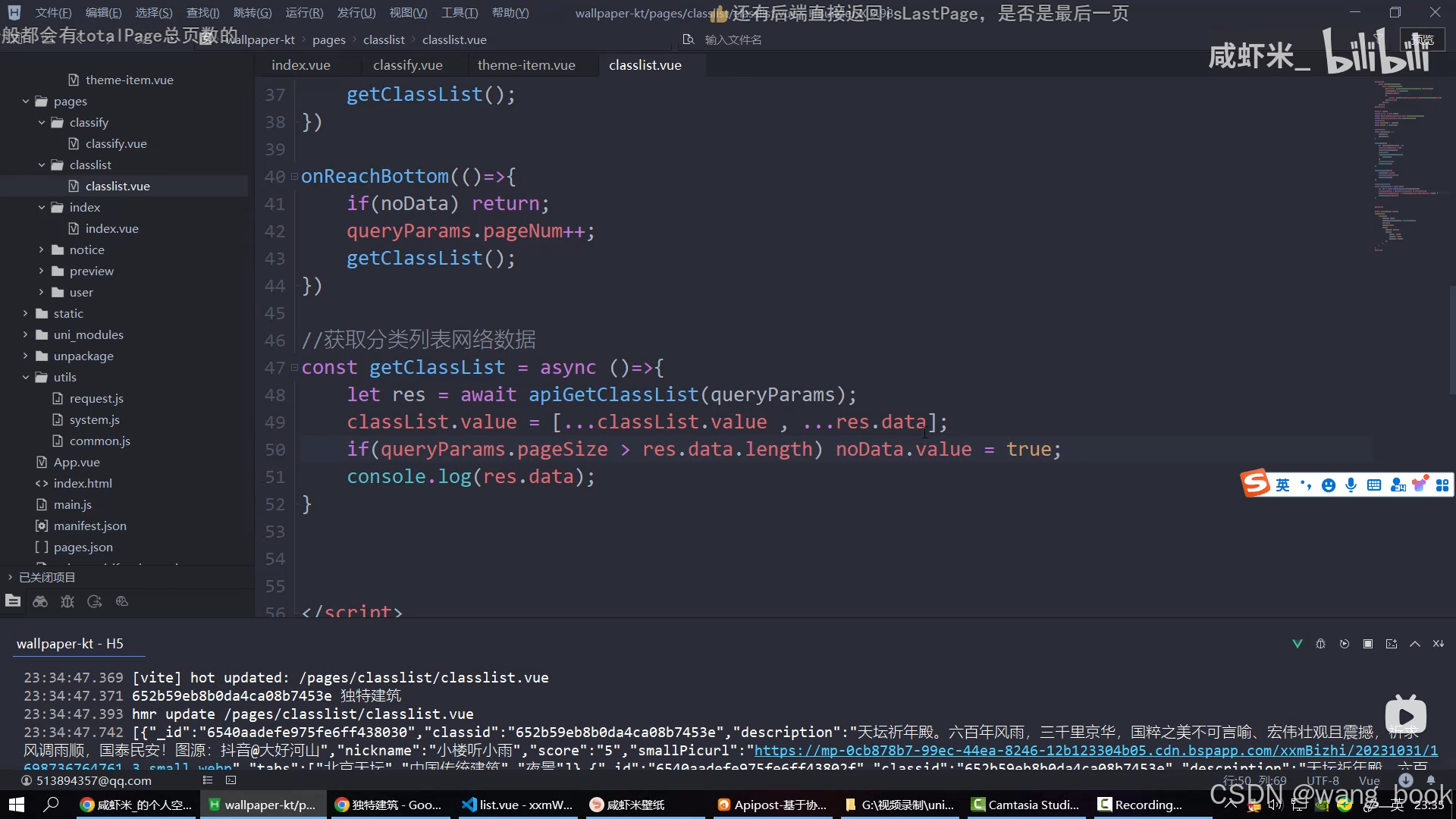Expand the notice folder
The image size is (1456, 819).
(42, 249)
